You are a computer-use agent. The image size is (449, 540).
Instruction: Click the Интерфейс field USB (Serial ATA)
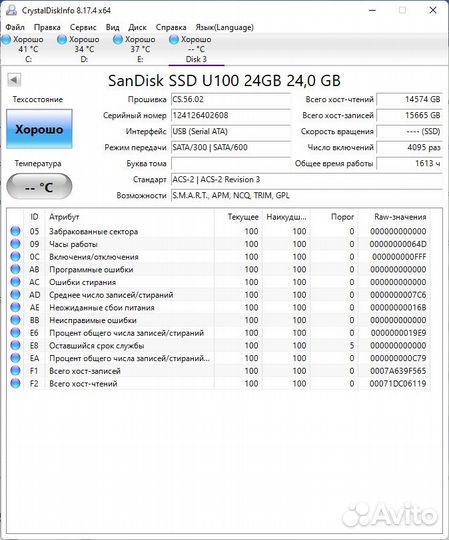click(x=231, y=131)
